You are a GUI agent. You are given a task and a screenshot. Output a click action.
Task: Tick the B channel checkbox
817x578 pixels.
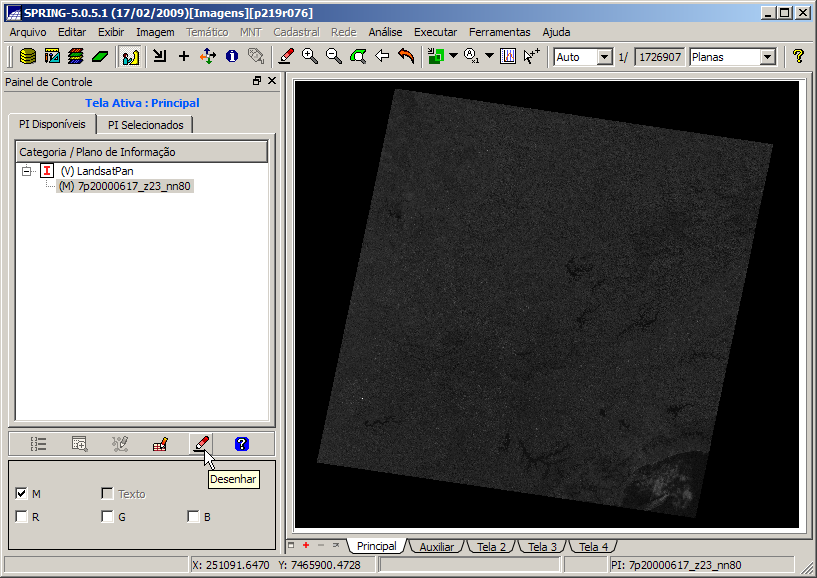pyautogui.click(x=193, y=517)
